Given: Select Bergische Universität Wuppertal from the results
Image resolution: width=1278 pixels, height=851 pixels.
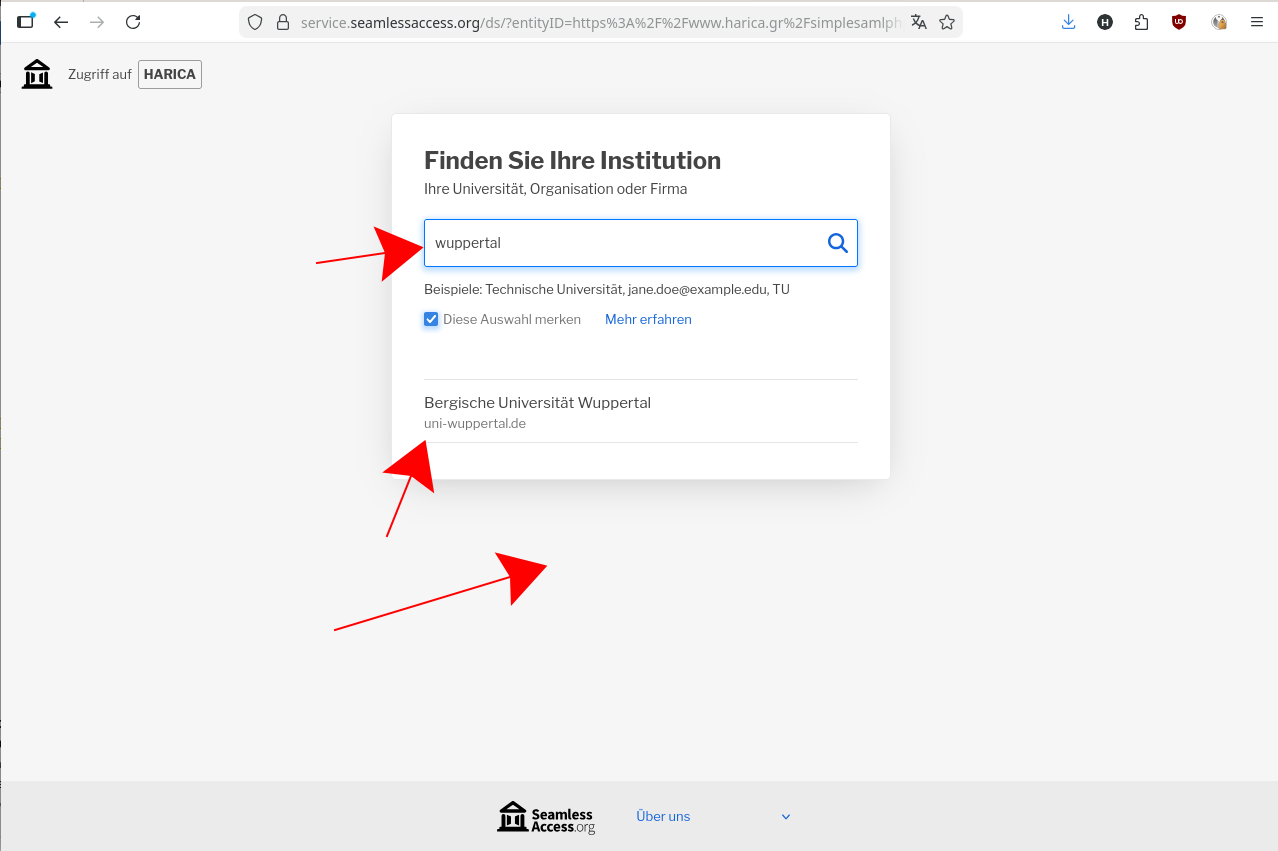Looking at the screenshot, I should (x=537, y=403).
